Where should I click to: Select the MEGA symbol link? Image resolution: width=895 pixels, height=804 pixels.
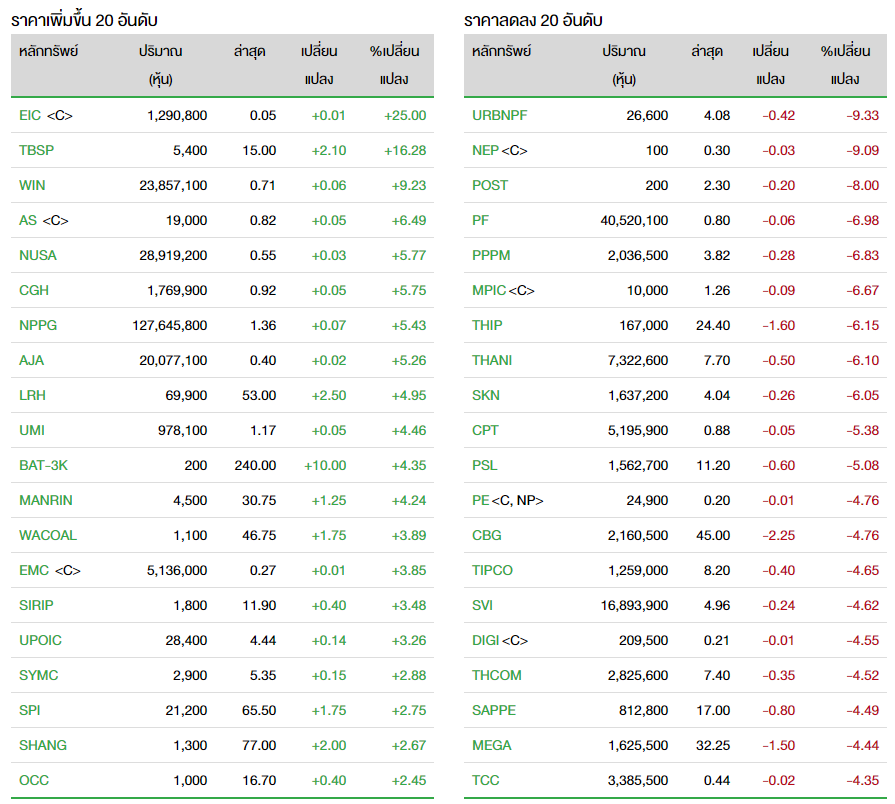491,746
